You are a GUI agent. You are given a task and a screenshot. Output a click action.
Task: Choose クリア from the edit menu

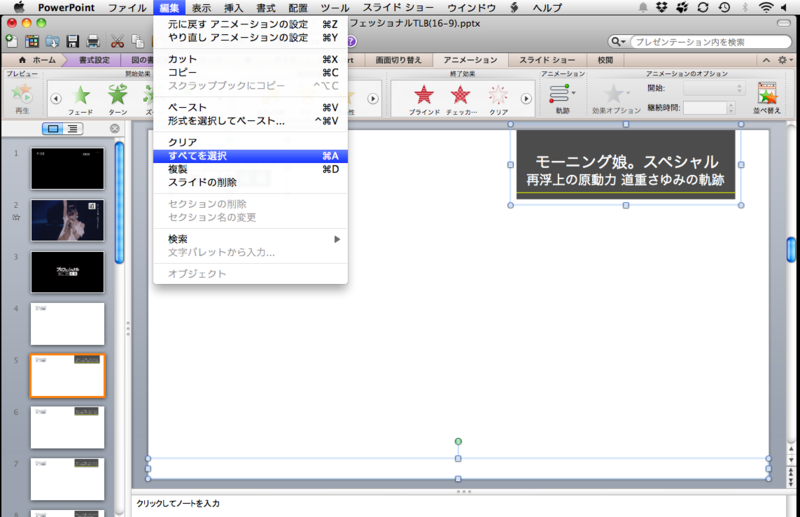tap(251, 142)
